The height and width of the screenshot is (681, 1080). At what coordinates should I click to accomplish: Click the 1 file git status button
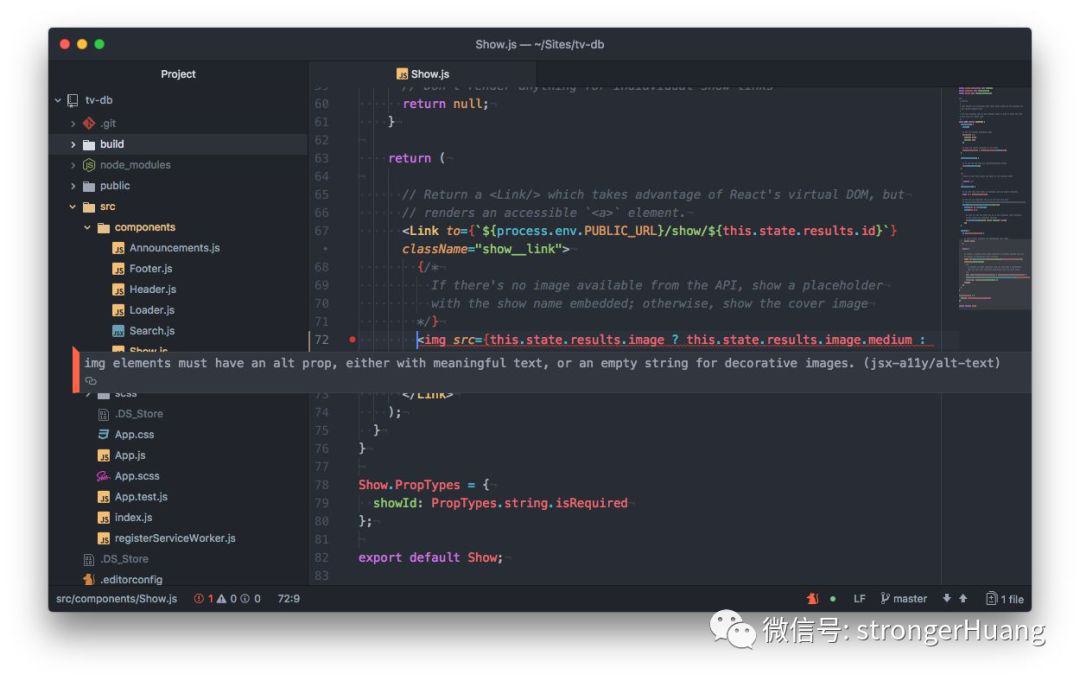[x=1004, y=598]
